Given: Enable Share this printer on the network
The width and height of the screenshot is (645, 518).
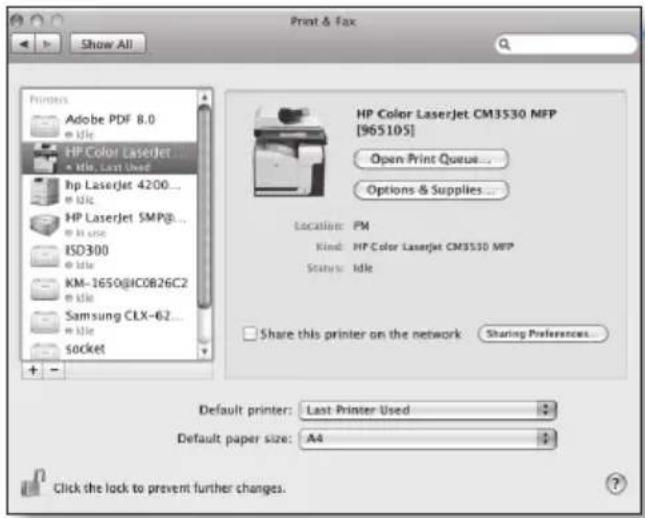Looking at the screenshot, I should tap(249, 334).
